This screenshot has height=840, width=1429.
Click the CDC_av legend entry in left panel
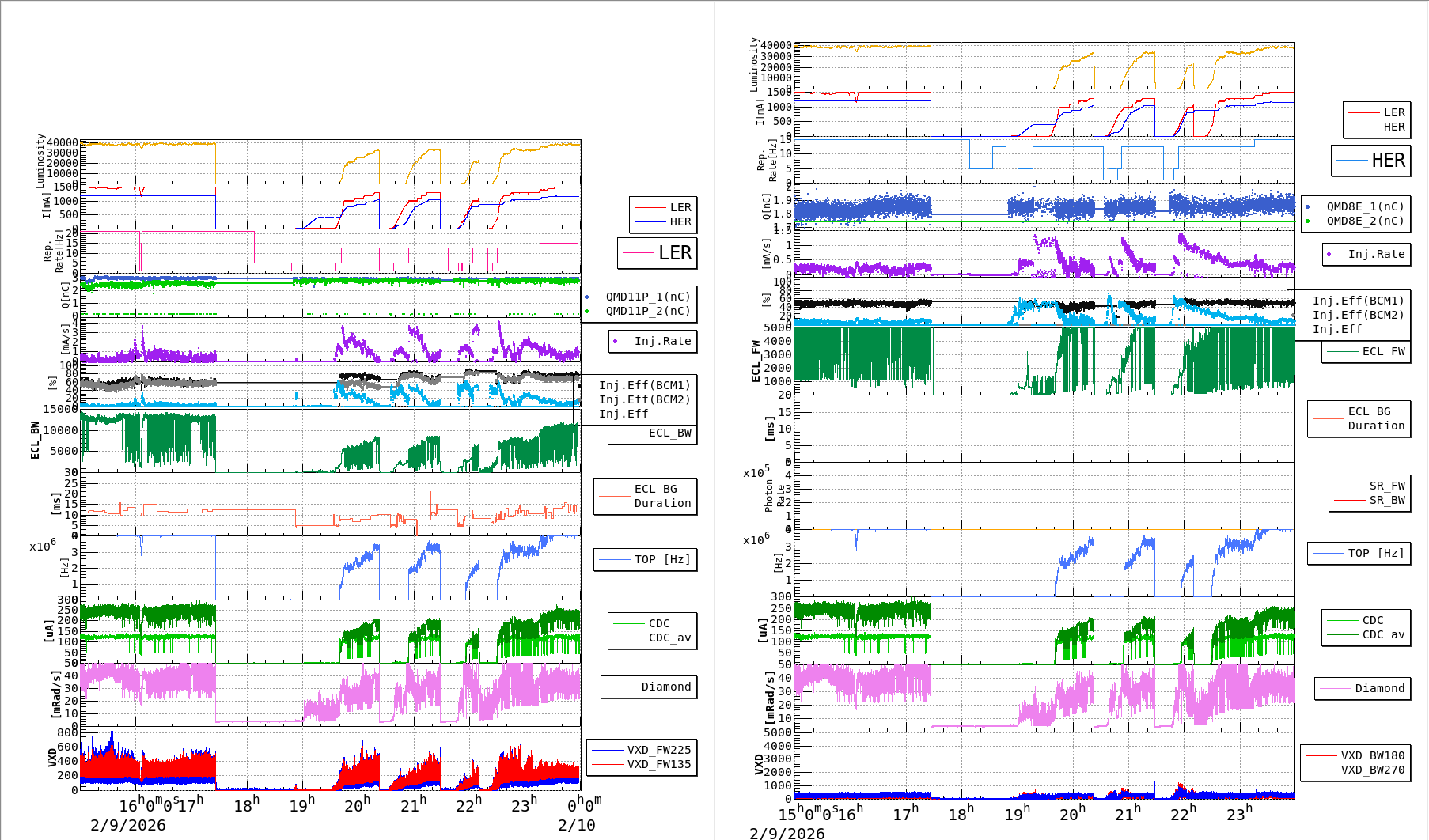pyautogui.click(x=652, y=638)
